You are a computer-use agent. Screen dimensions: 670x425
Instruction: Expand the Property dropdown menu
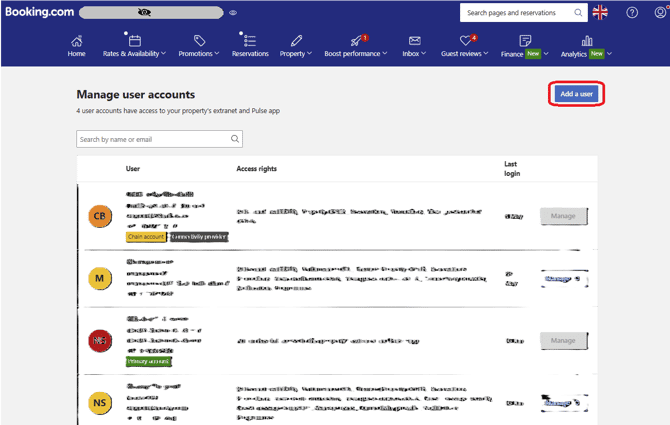point(296,53)
